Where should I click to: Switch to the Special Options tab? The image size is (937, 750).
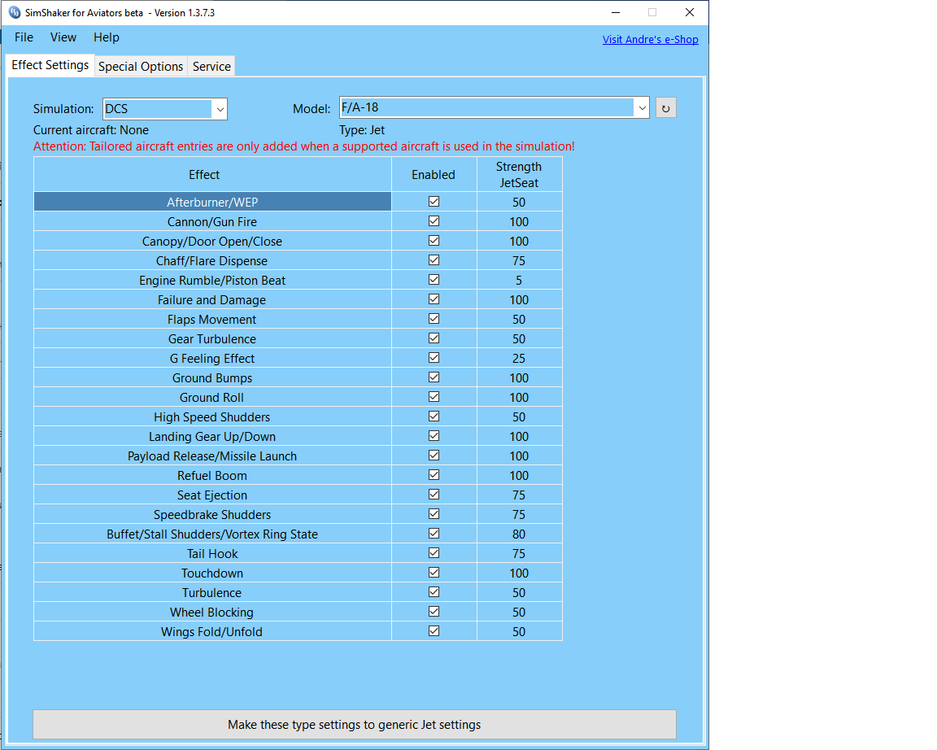[x=140, y=66]
